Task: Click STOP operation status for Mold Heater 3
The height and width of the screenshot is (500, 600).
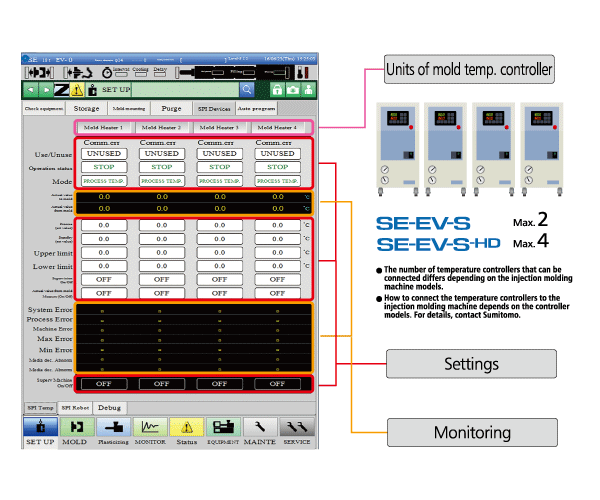Action: pyautogui.click(x=220, y=167)
